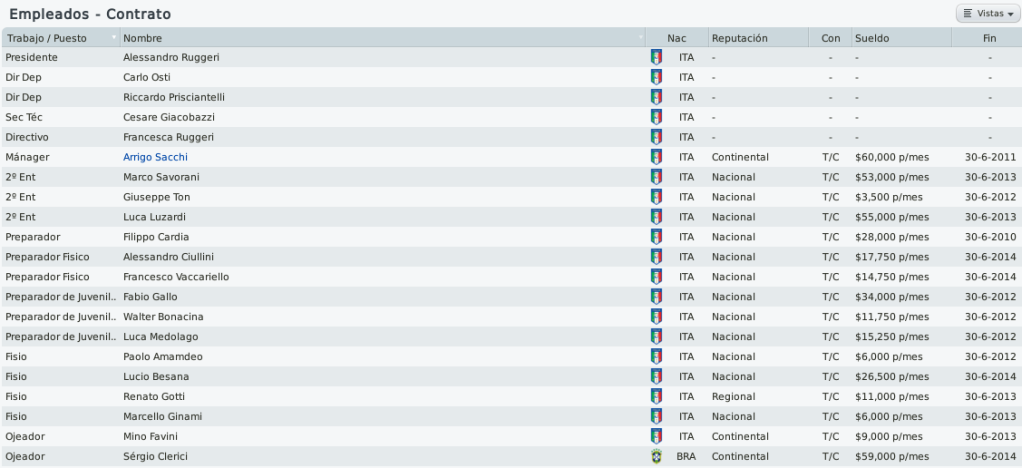Click Italy flag in Fabio Gallo's row

coord(656,297)
